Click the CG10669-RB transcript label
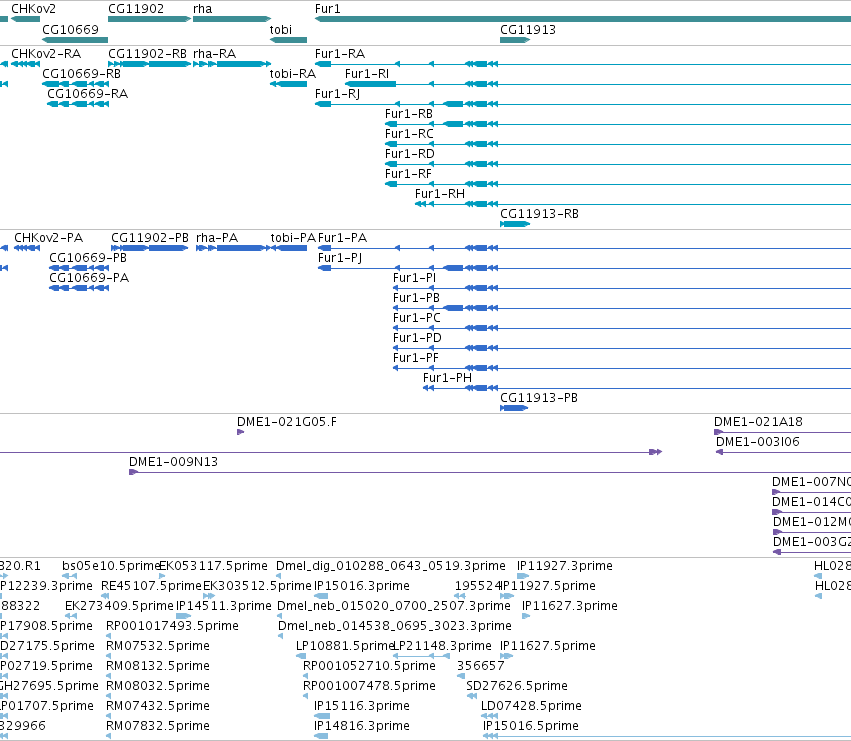 click(81, 73)
